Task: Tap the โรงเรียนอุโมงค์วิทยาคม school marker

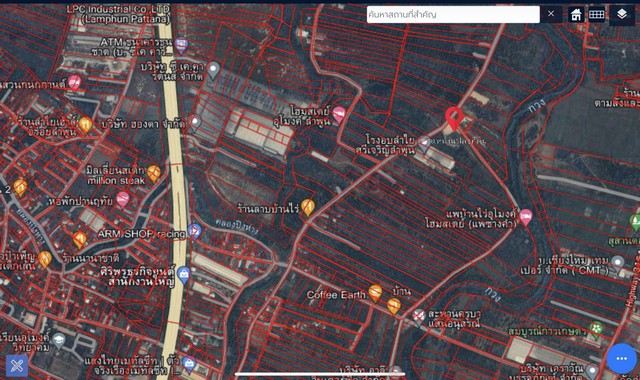Action: [59, 341]
